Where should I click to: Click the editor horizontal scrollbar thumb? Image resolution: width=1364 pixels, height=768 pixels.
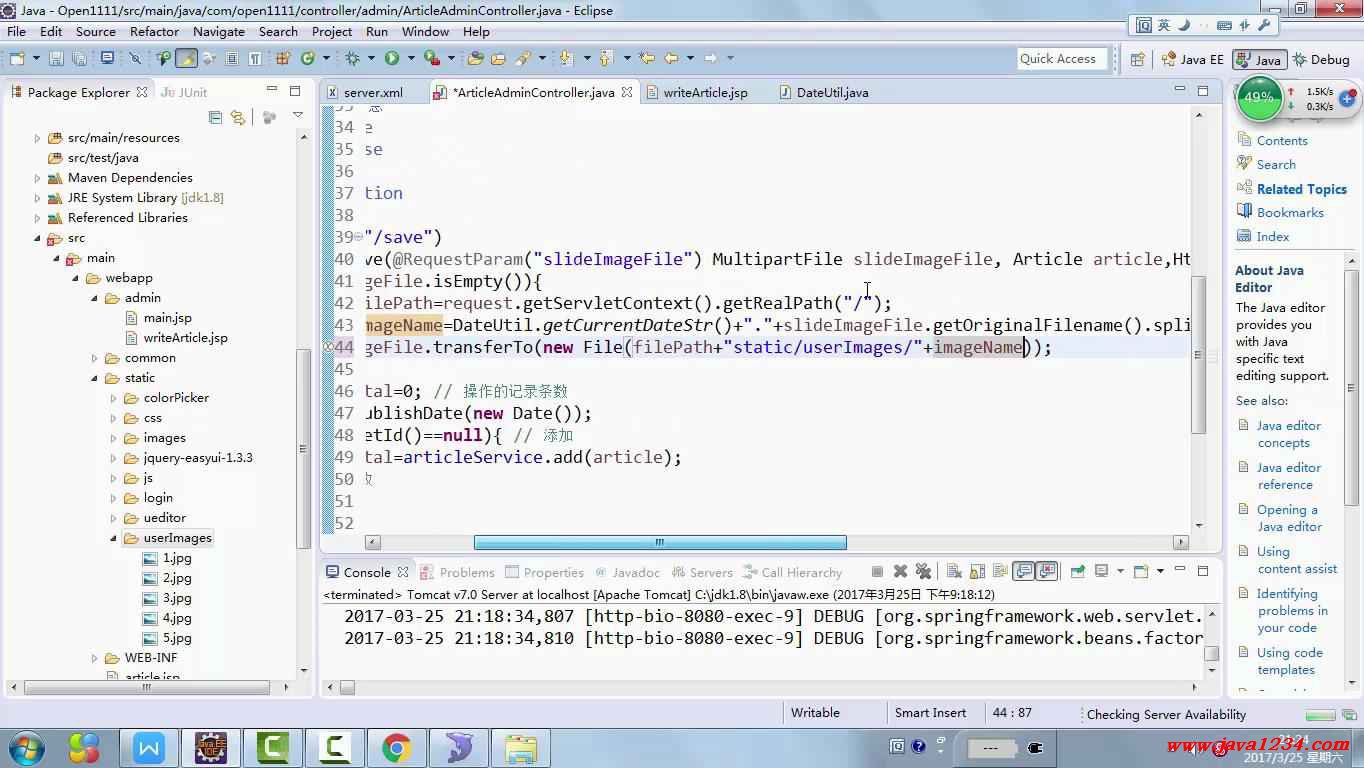pyautogui.click(x=660, y=542)
